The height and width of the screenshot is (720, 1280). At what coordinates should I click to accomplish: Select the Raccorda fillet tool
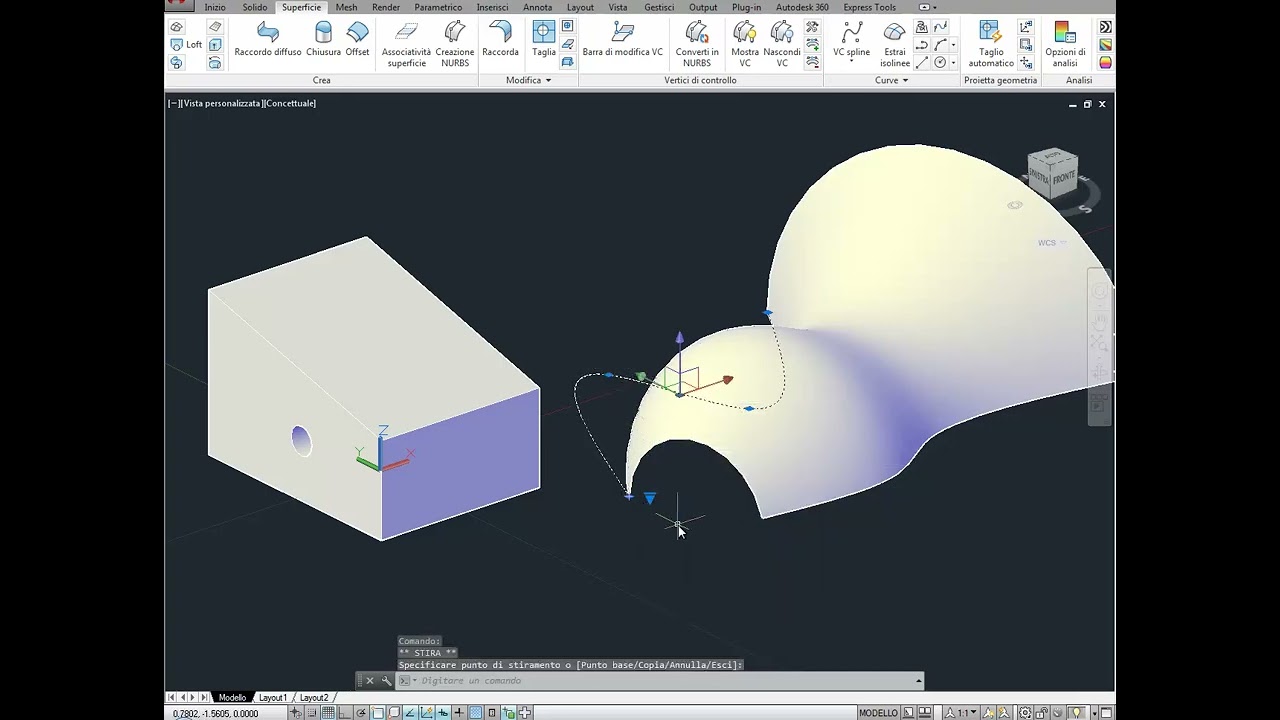tap(500, 39)
